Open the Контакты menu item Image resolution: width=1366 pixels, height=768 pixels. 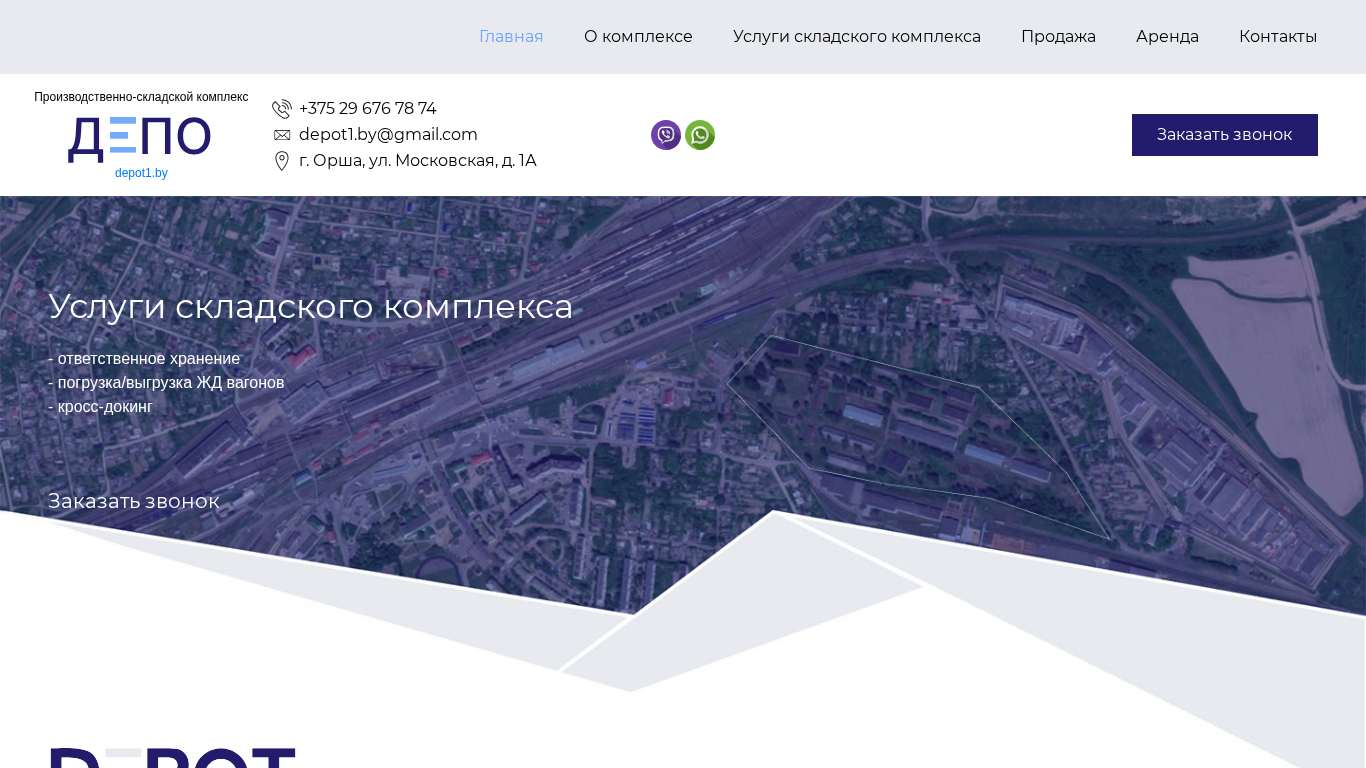pos(1277,37)
